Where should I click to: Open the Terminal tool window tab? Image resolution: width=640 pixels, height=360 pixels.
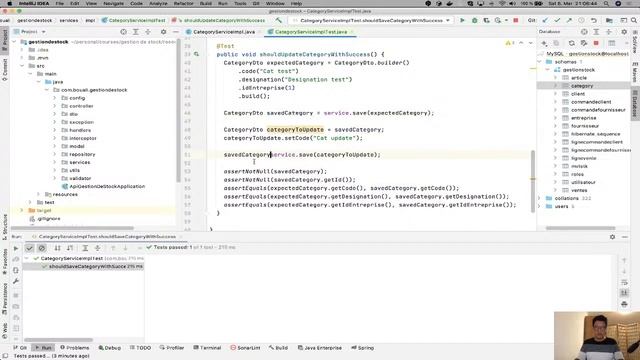point(207,348)
